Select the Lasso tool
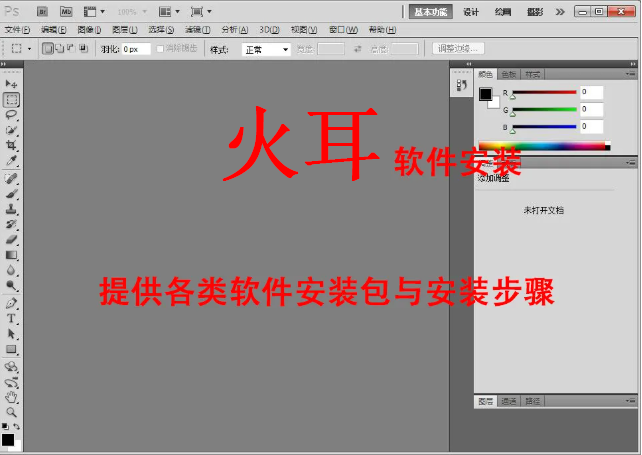The image size is (642, 455). (x=11, y=115)
